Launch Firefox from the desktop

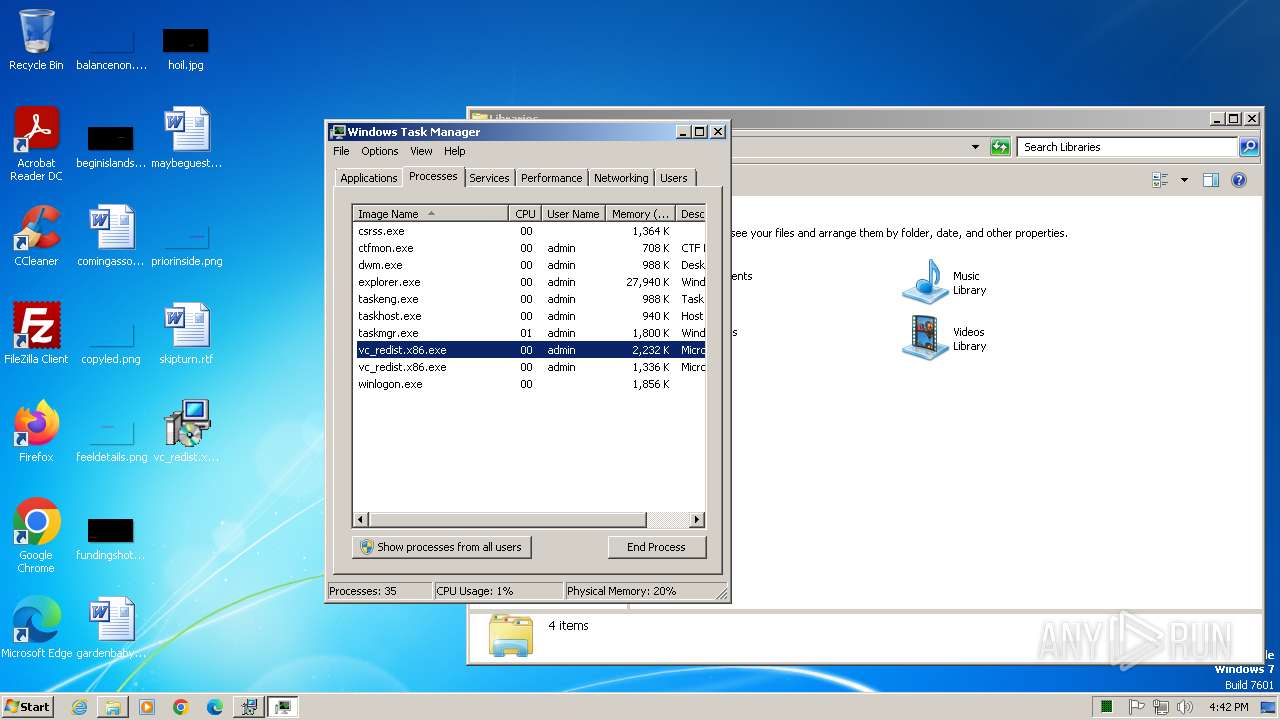(36, 431)
